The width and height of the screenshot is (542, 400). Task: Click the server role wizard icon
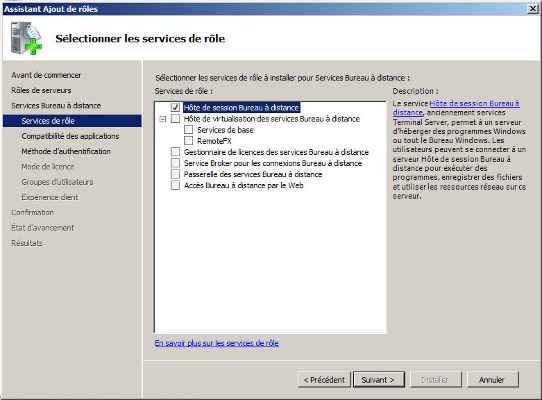(26, 38)
